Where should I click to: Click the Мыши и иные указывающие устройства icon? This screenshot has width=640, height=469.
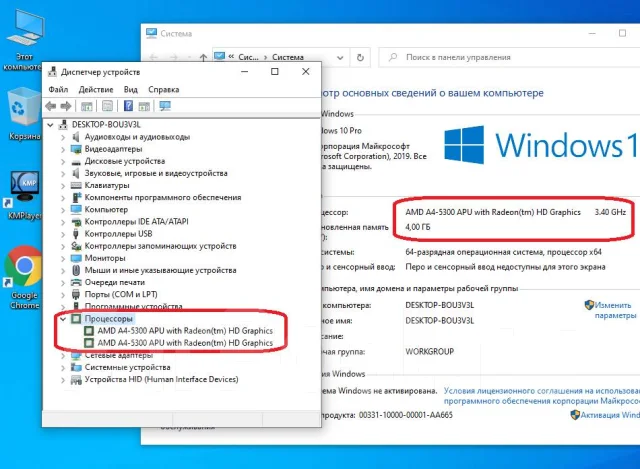pos(76,270)
